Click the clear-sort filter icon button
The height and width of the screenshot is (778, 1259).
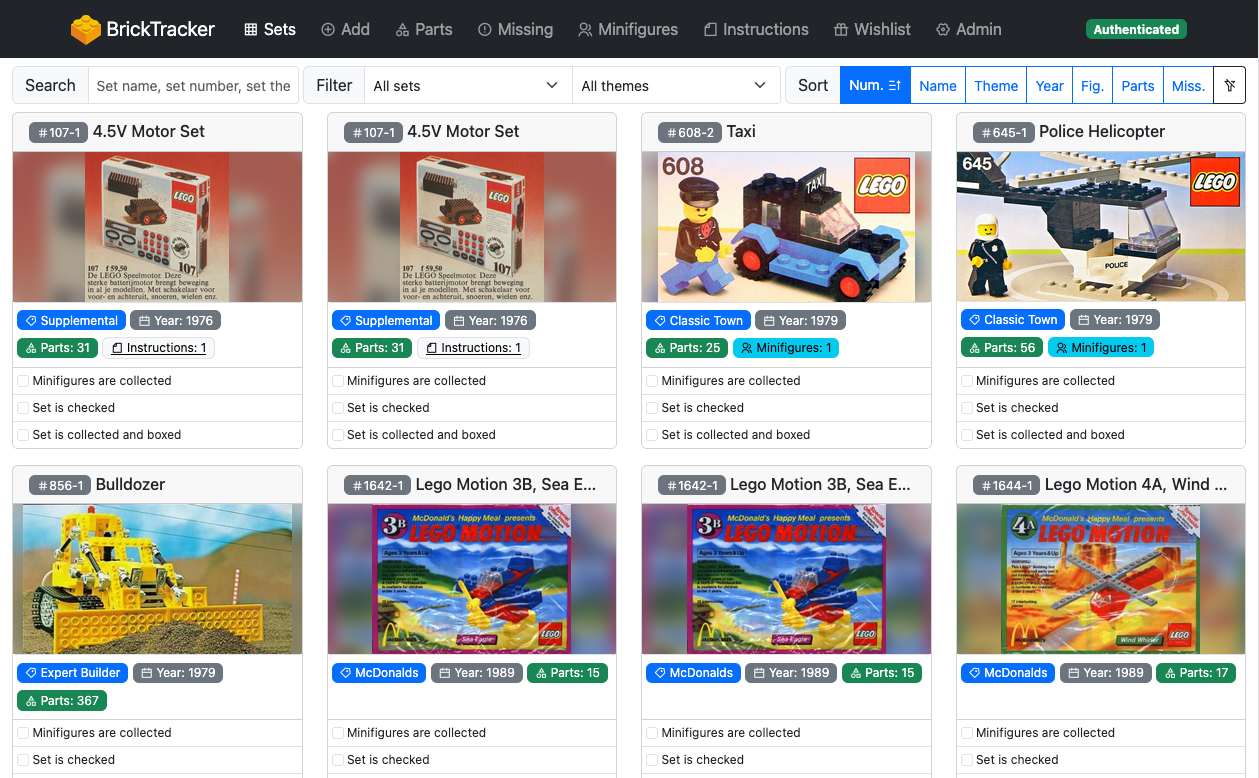coord(1229,86)
